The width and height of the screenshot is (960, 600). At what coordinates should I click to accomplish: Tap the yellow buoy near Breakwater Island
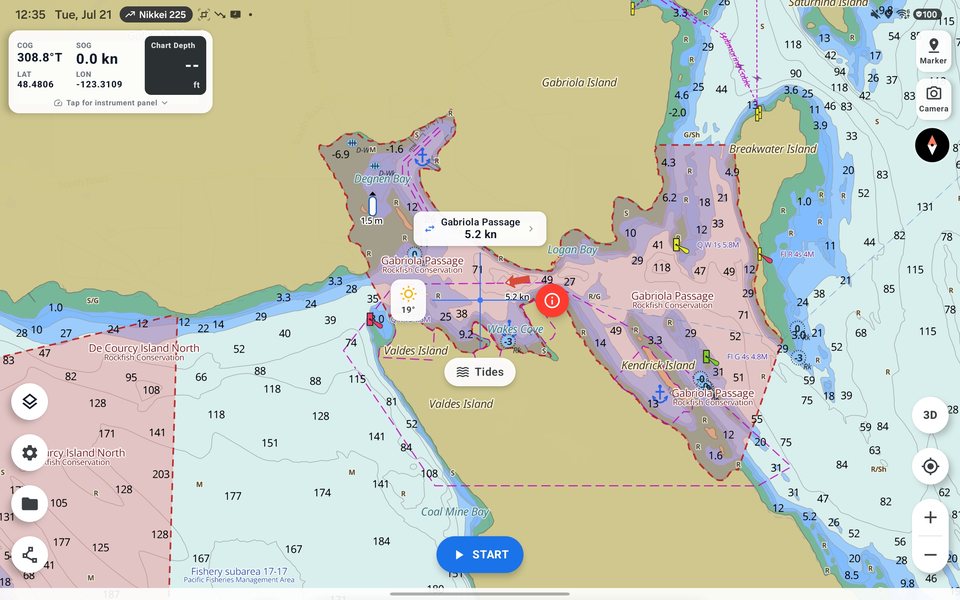click(x=758, y=114)
